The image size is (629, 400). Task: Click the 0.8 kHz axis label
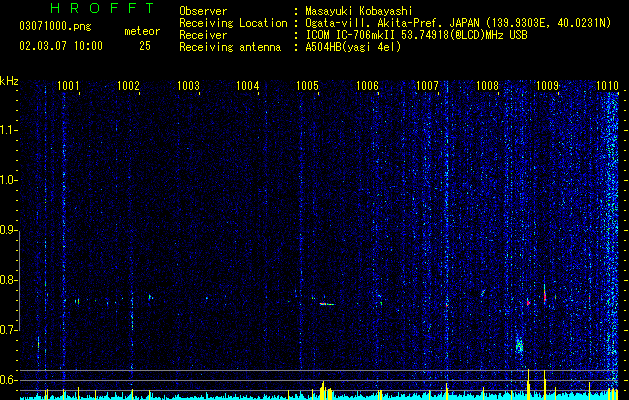tap(8, 280)
